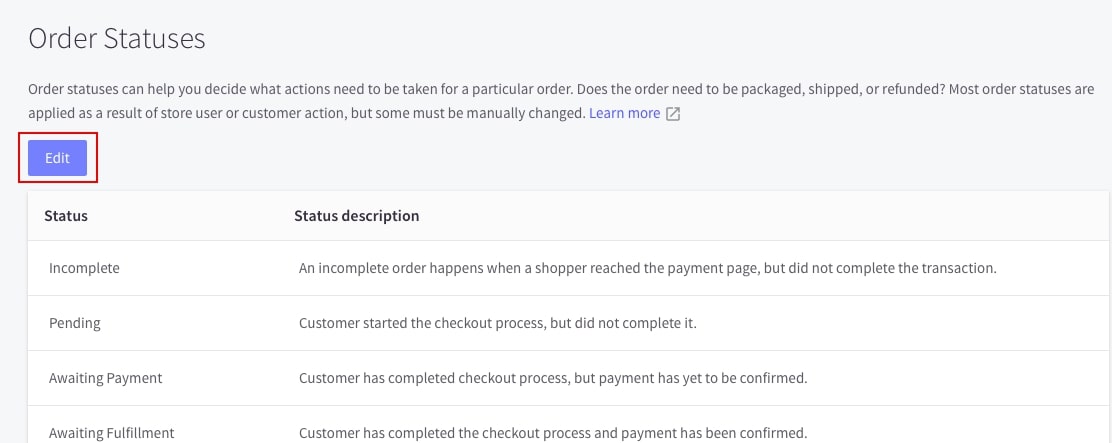The image size is (1112, 443).
Task: Select the Incomplete status name
Action: pyautogui.click(x=84, y=268)
